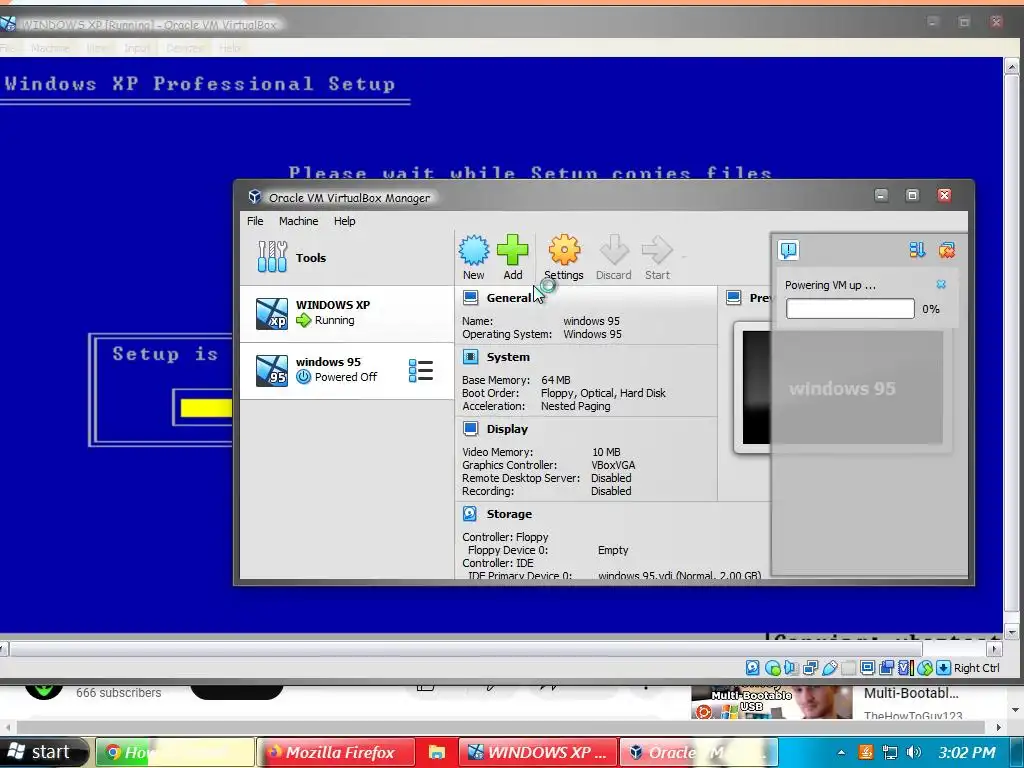Click the network tray icon

889,752
